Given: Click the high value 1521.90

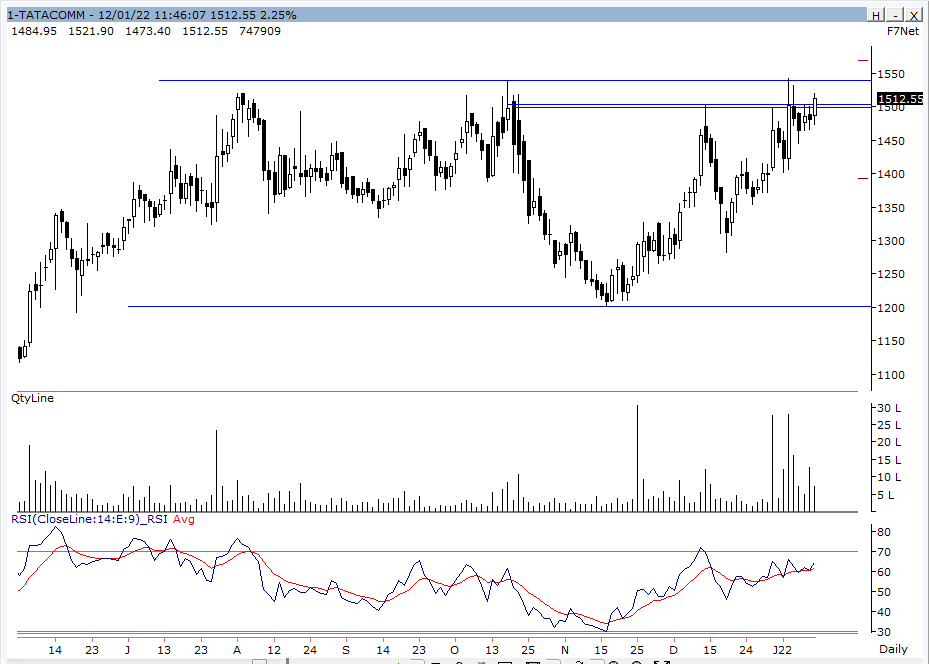Looking at the screenshot, I should [x=91, y=31].
